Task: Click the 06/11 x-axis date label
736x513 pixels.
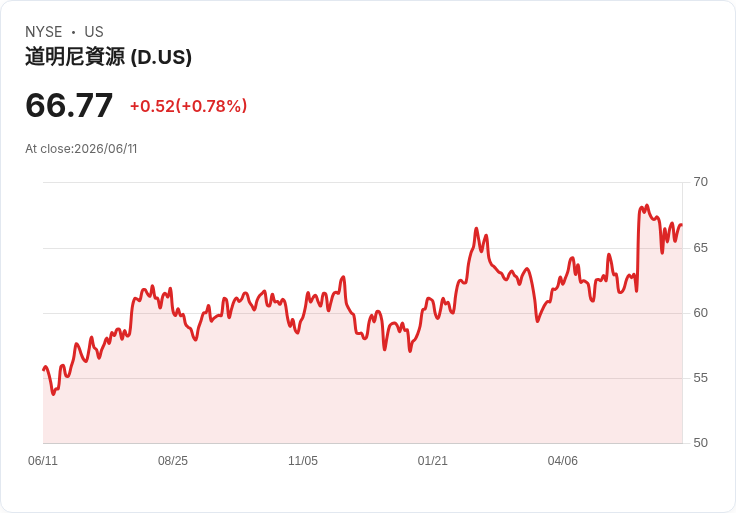Action: [x=43, y=460]
